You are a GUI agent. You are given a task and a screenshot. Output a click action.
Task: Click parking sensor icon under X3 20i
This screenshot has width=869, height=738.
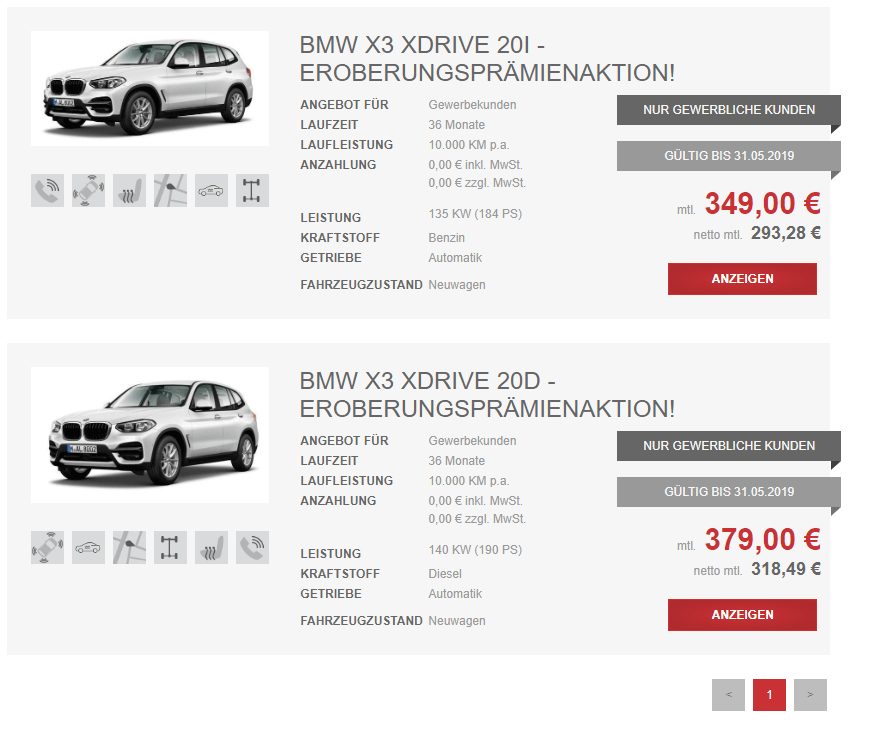[x=88, y=190]
